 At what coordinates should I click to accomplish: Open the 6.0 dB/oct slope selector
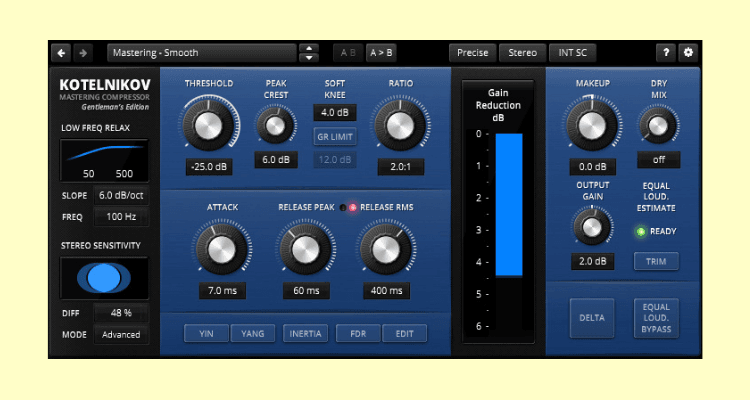click(121, 195)
